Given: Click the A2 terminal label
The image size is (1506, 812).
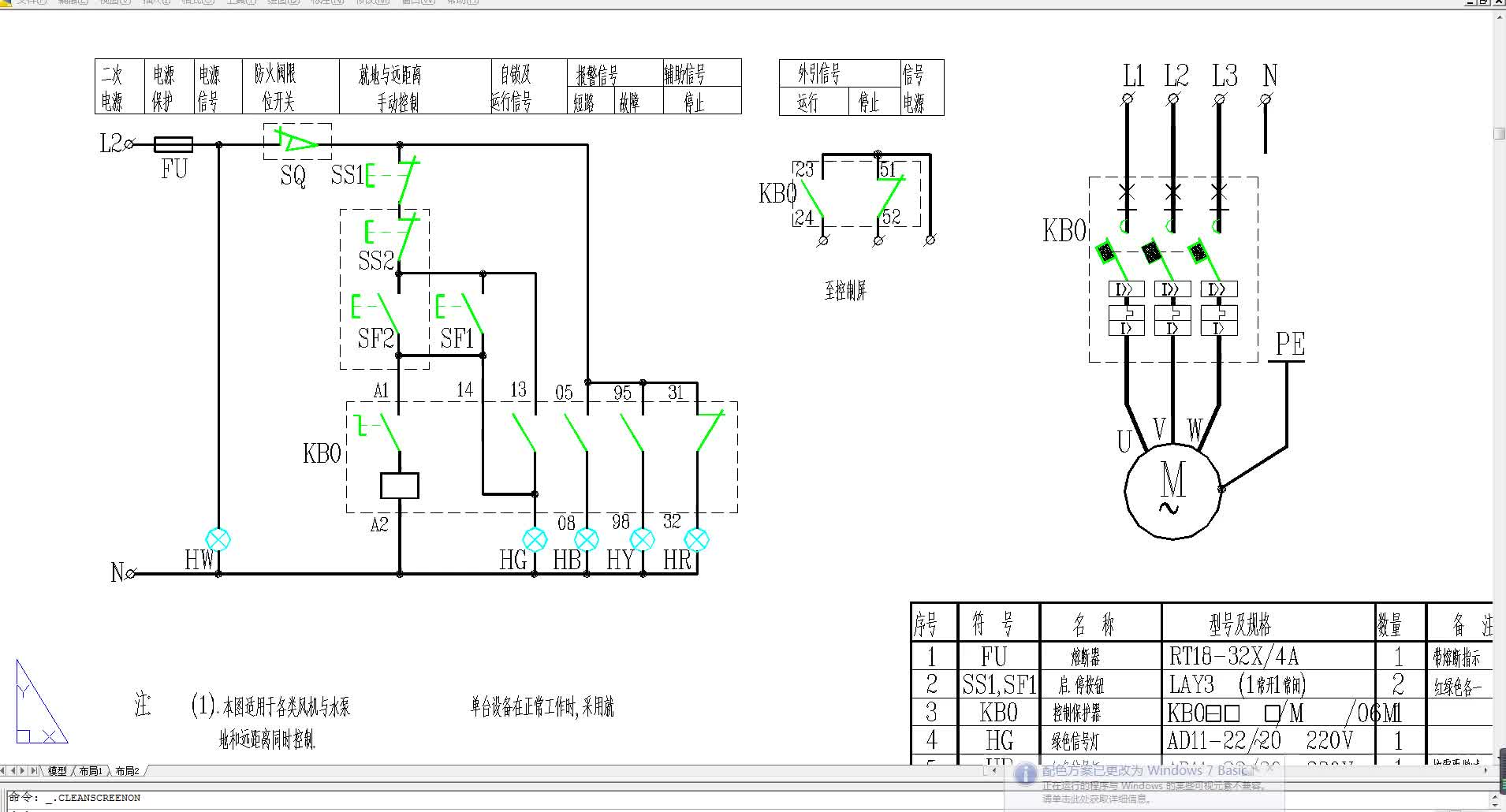Looking at the screenshot, I should [x=379, y=524].
